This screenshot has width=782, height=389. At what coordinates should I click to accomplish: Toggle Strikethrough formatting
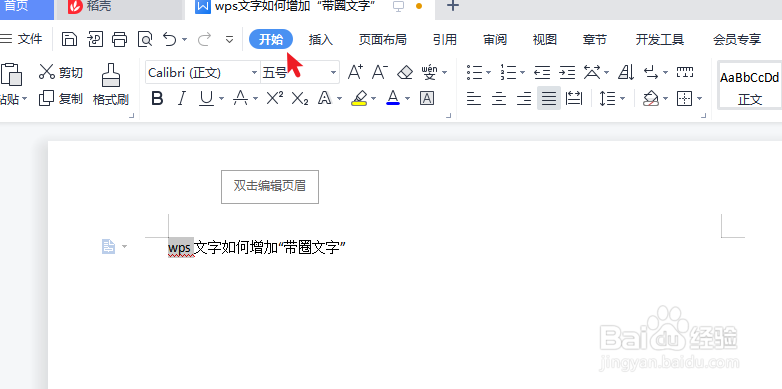coord(241,98)
